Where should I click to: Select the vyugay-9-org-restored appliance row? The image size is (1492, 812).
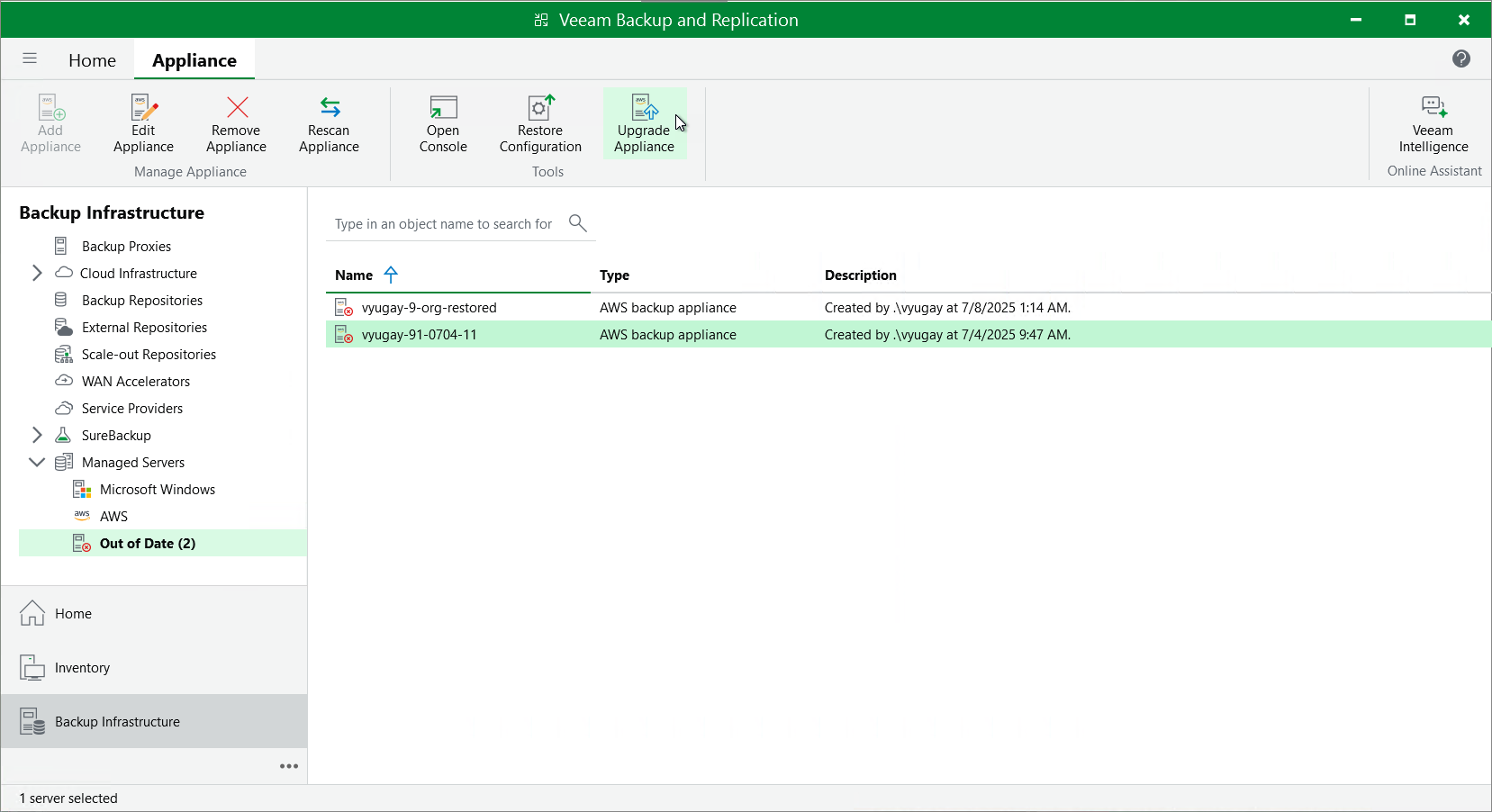coord(429,307)
